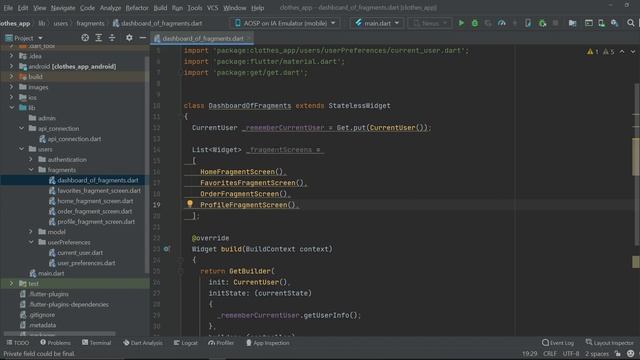Open the 2 spaces indent selector
Image resolution: width=640 pixels, height=360 pixels.
597,353
